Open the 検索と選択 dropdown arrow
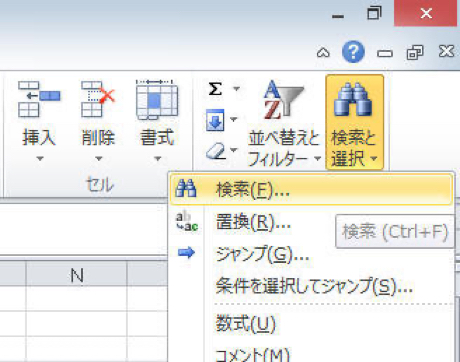 coord(374,158)
